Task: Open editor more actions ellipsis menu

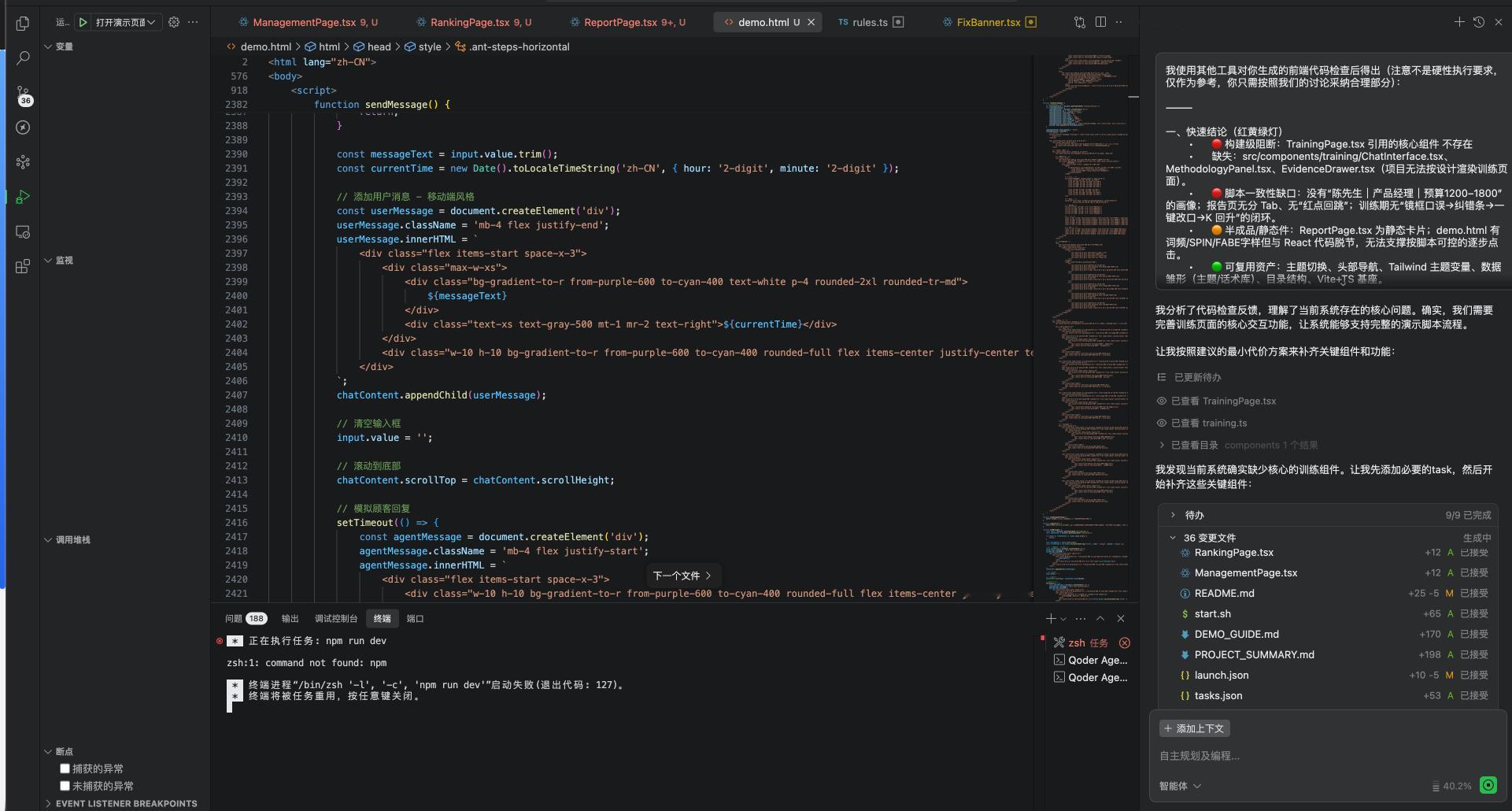Action: click(x=1119, y=22)
